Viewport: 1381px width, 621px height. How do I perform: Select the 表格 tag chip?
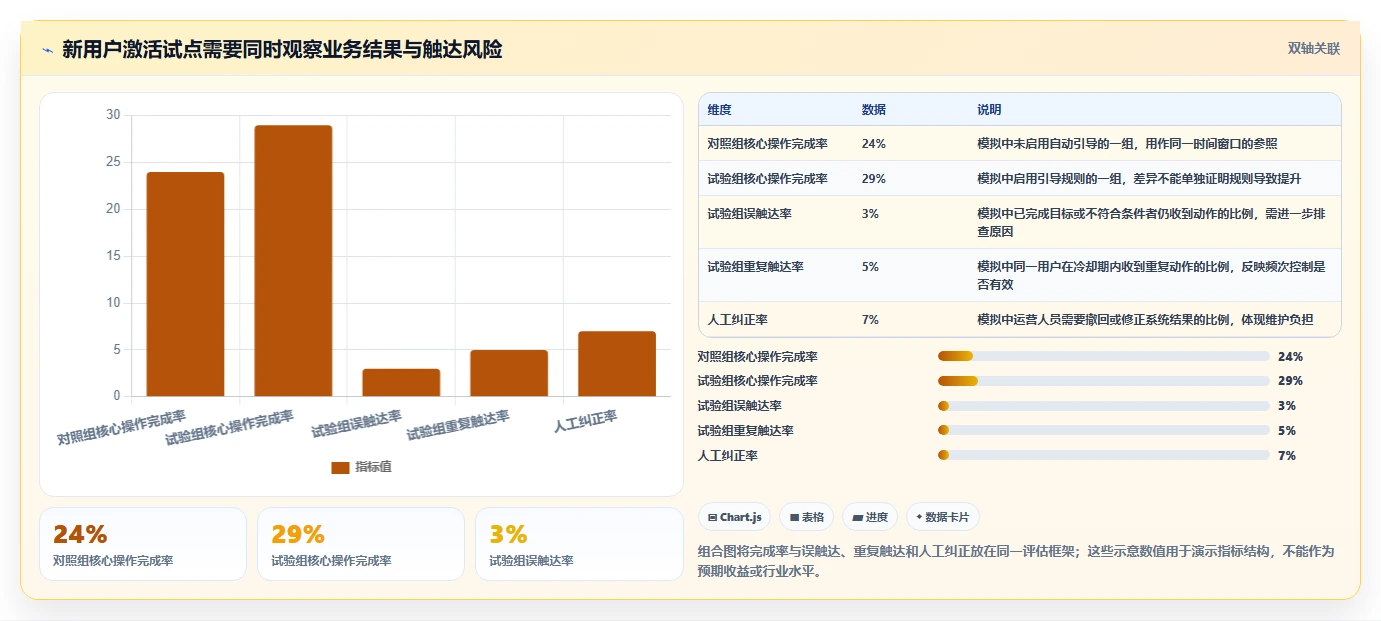click(806, 517)
